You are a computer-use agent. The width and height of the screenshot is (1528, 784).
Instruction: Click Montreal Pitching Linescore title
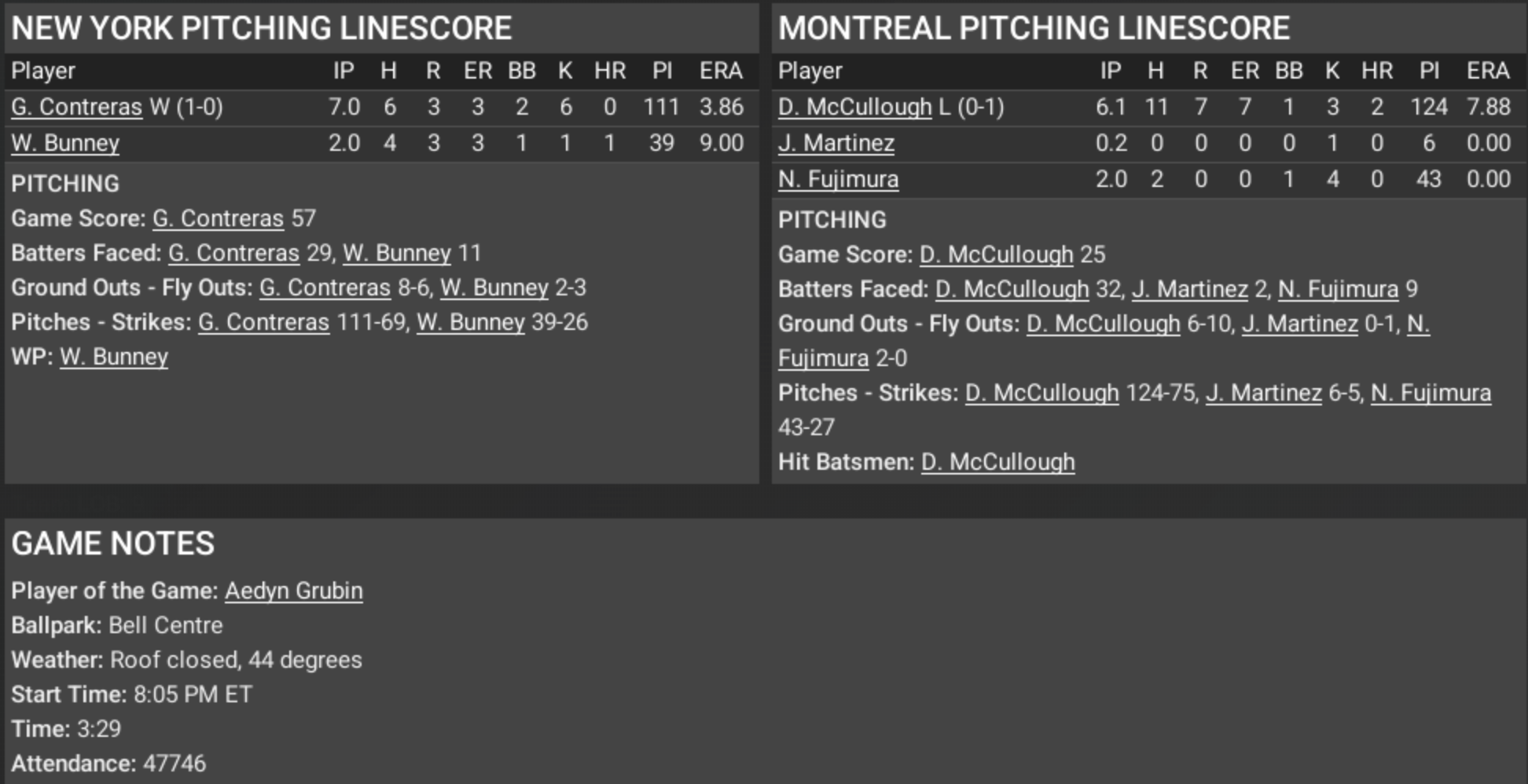1034,28
